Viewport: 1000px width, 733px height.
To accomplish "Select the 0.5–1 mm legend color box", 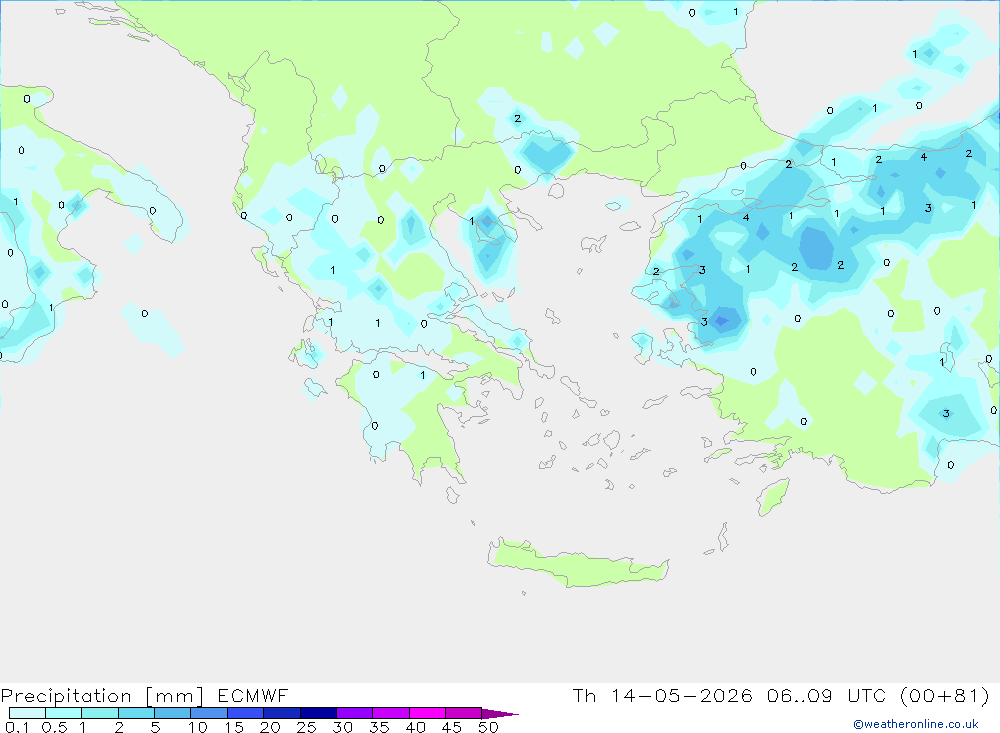I will (x=64, y=713).
